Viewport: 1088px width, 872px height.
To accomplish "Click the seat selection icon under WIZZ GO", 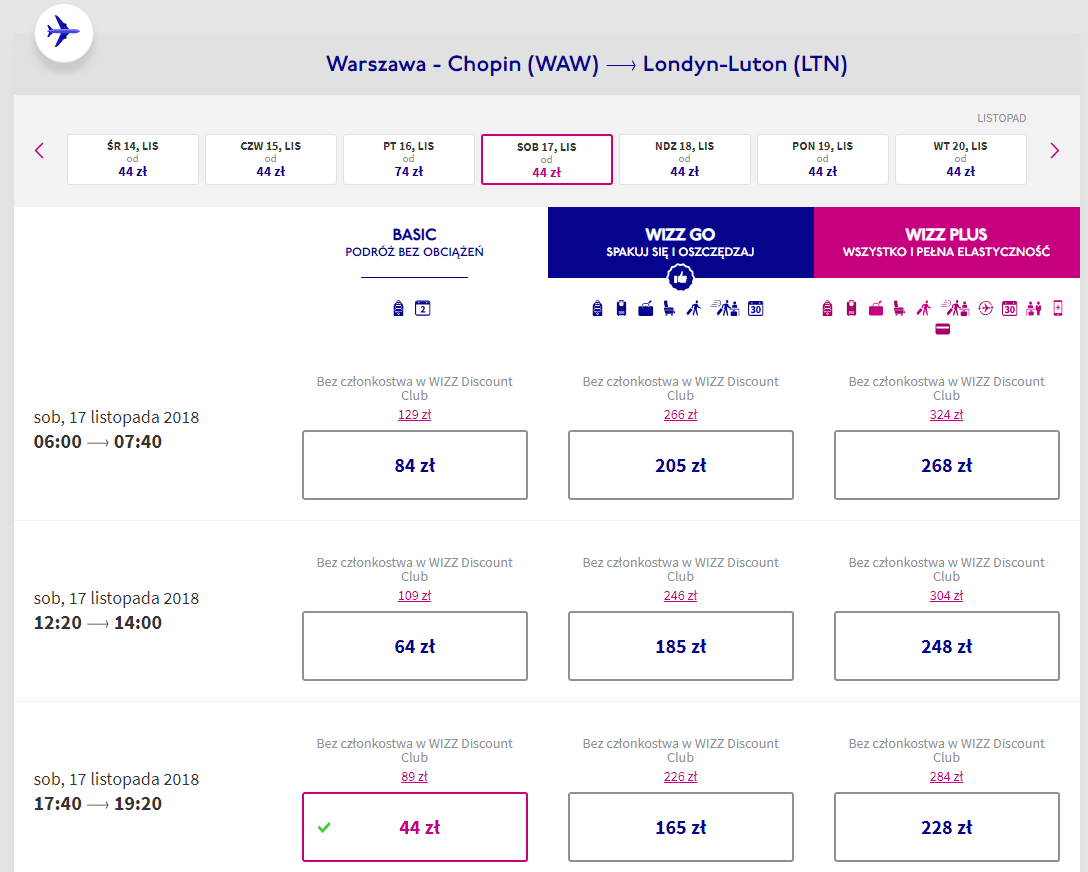I will click(x=669, y=308).
